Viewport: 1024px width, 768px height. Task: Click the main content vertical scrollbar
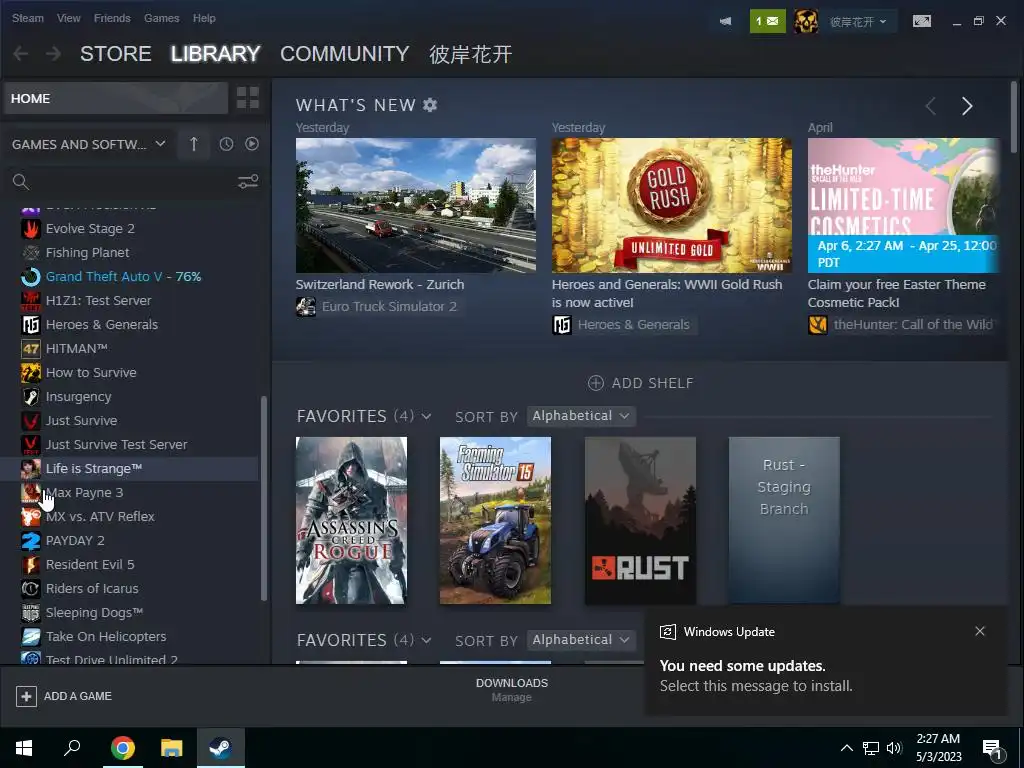coord(1014,118)
